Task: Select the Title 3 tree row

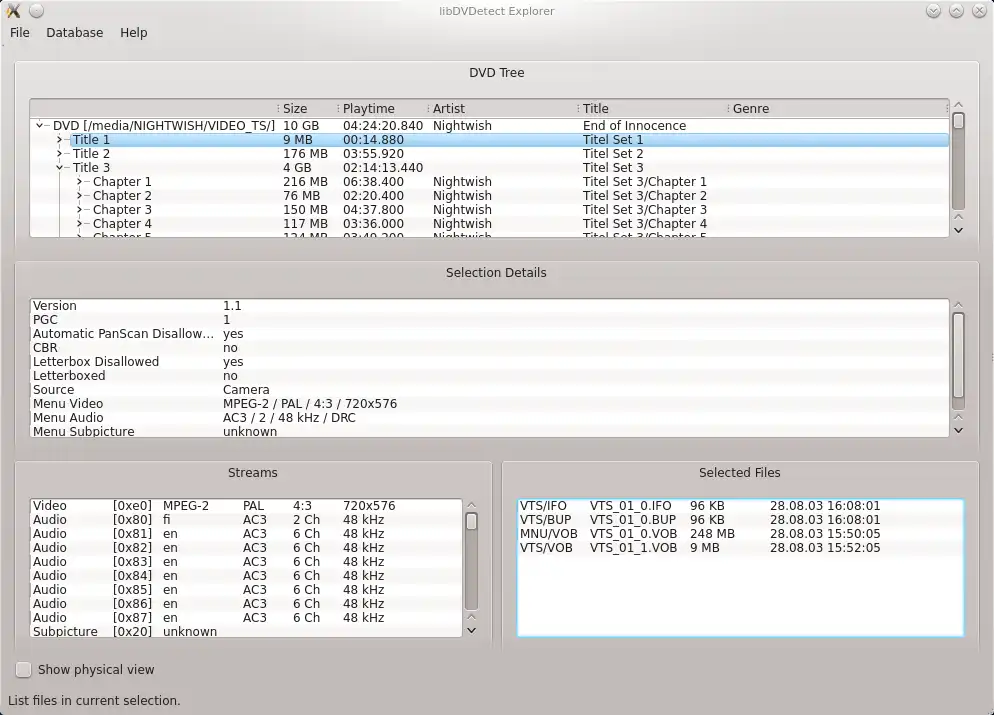Action: 489,167
